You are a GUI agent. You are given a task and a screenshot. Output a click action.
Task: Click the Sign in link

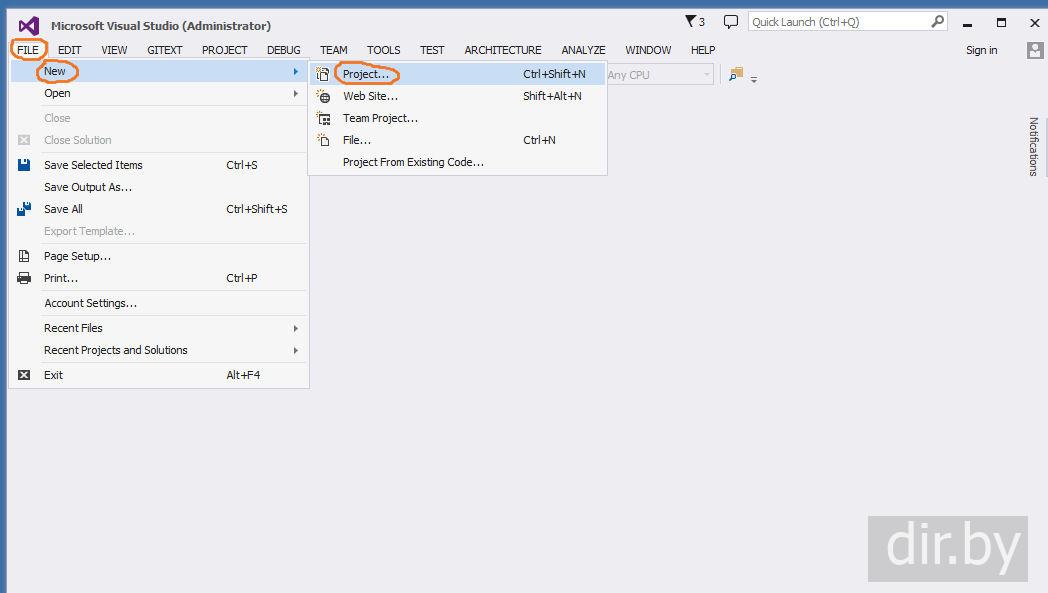(x=981, y=50)
